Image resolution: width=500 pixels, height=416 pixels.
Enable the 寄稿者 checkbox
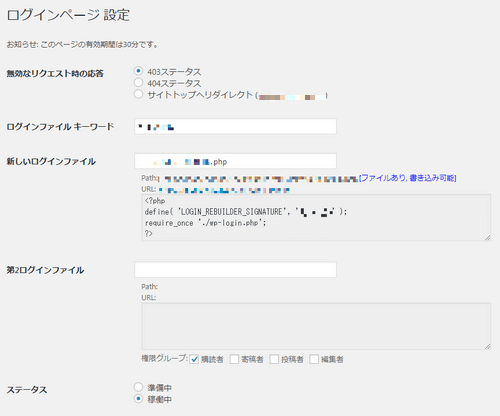(x=234, y=359)
